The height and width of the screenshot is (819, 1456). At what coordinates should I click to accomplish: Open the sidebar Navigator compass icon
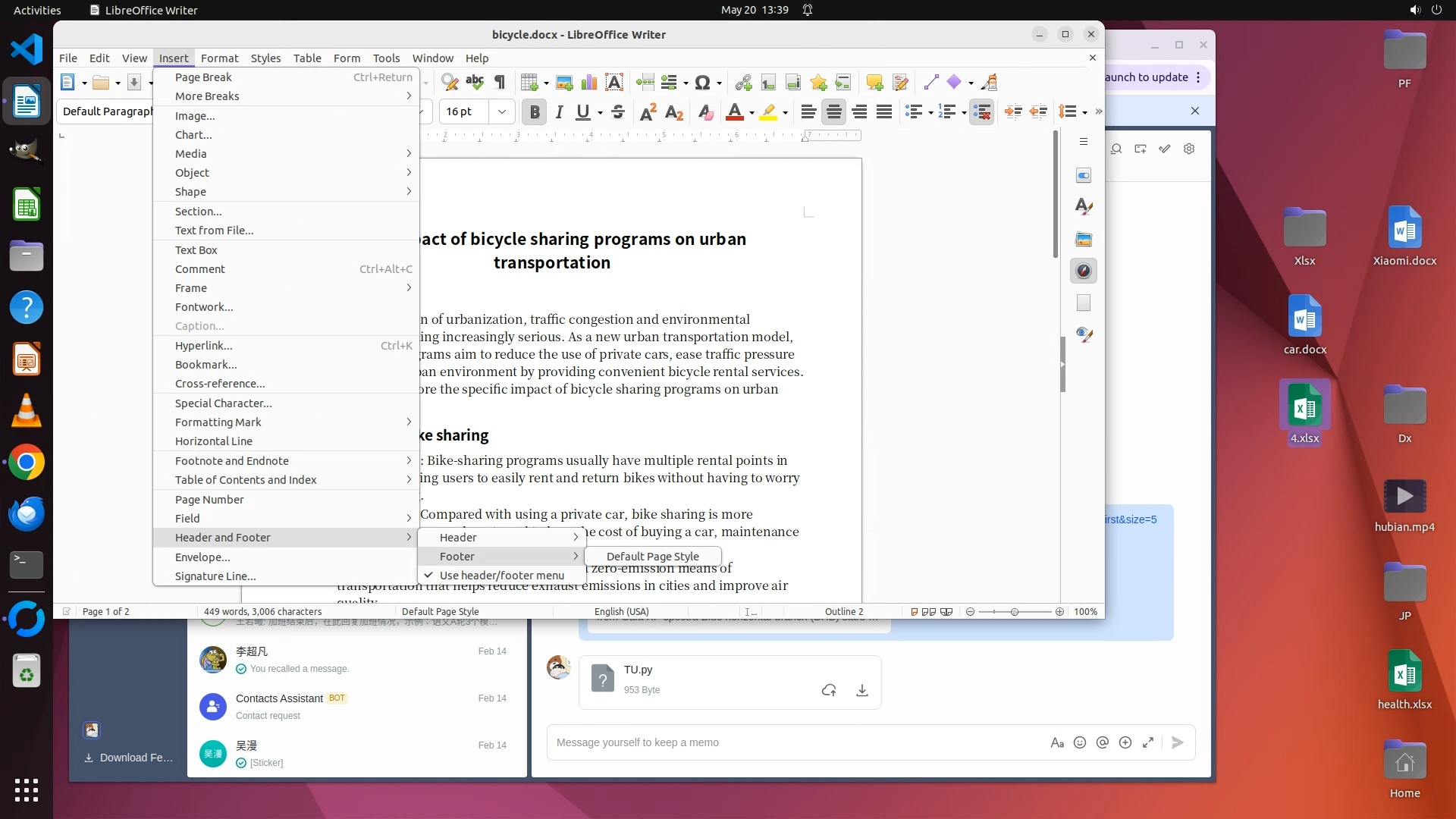[1084, 271]
